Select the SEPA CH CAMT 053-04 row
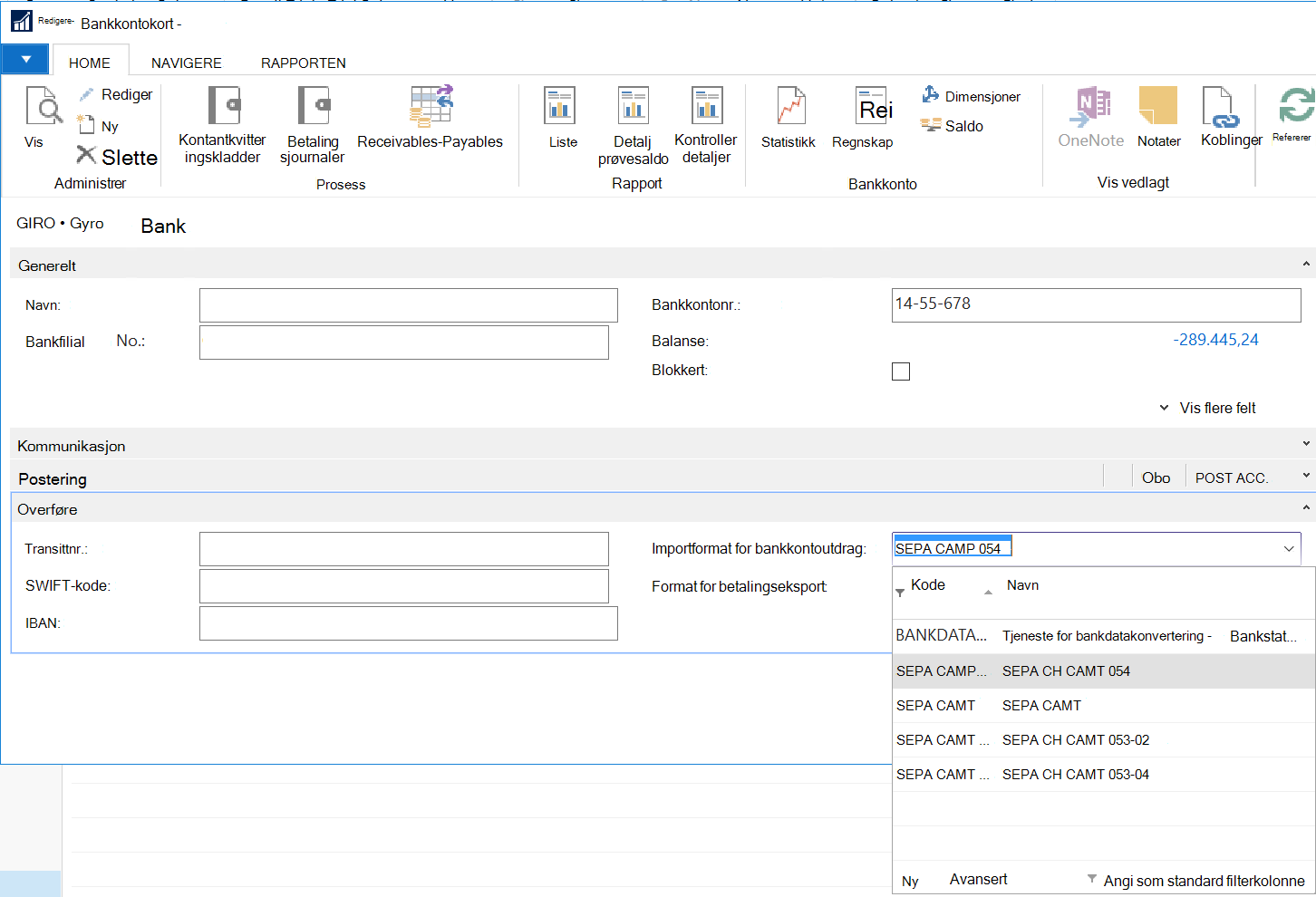The height and width of the screenshot is (897, 1316). pyautogui.click(x=1104, y=775)
